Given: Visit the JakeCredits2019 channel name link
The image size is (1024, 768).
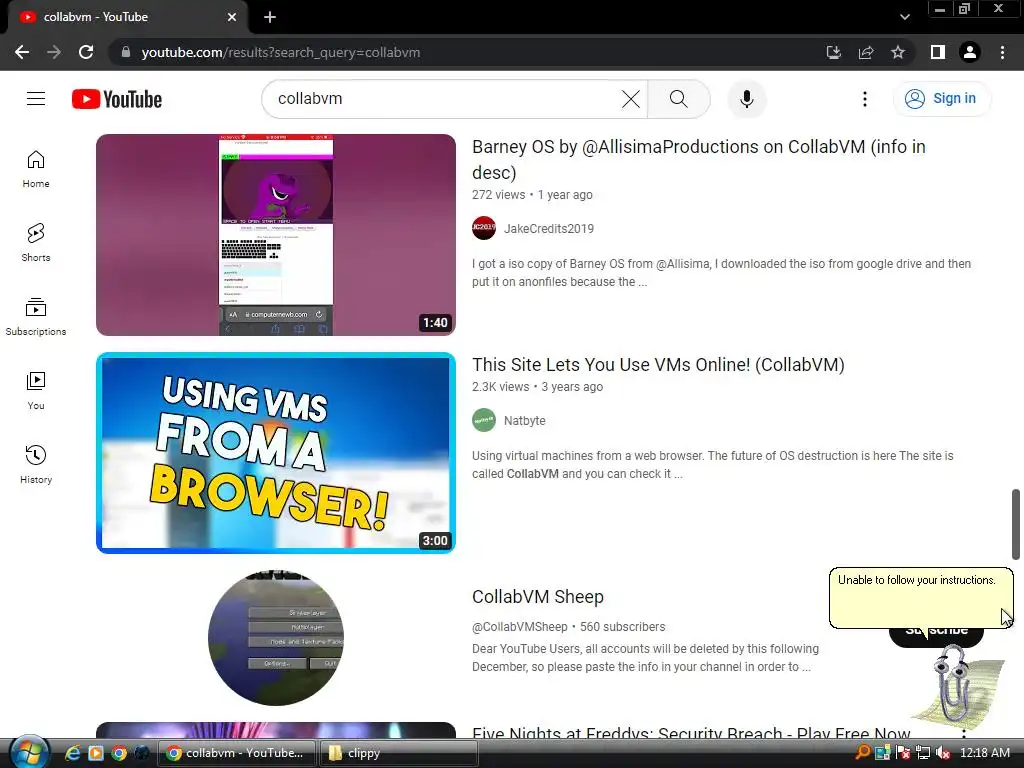Looking at the screenshot, I should [x=549, y=229].
